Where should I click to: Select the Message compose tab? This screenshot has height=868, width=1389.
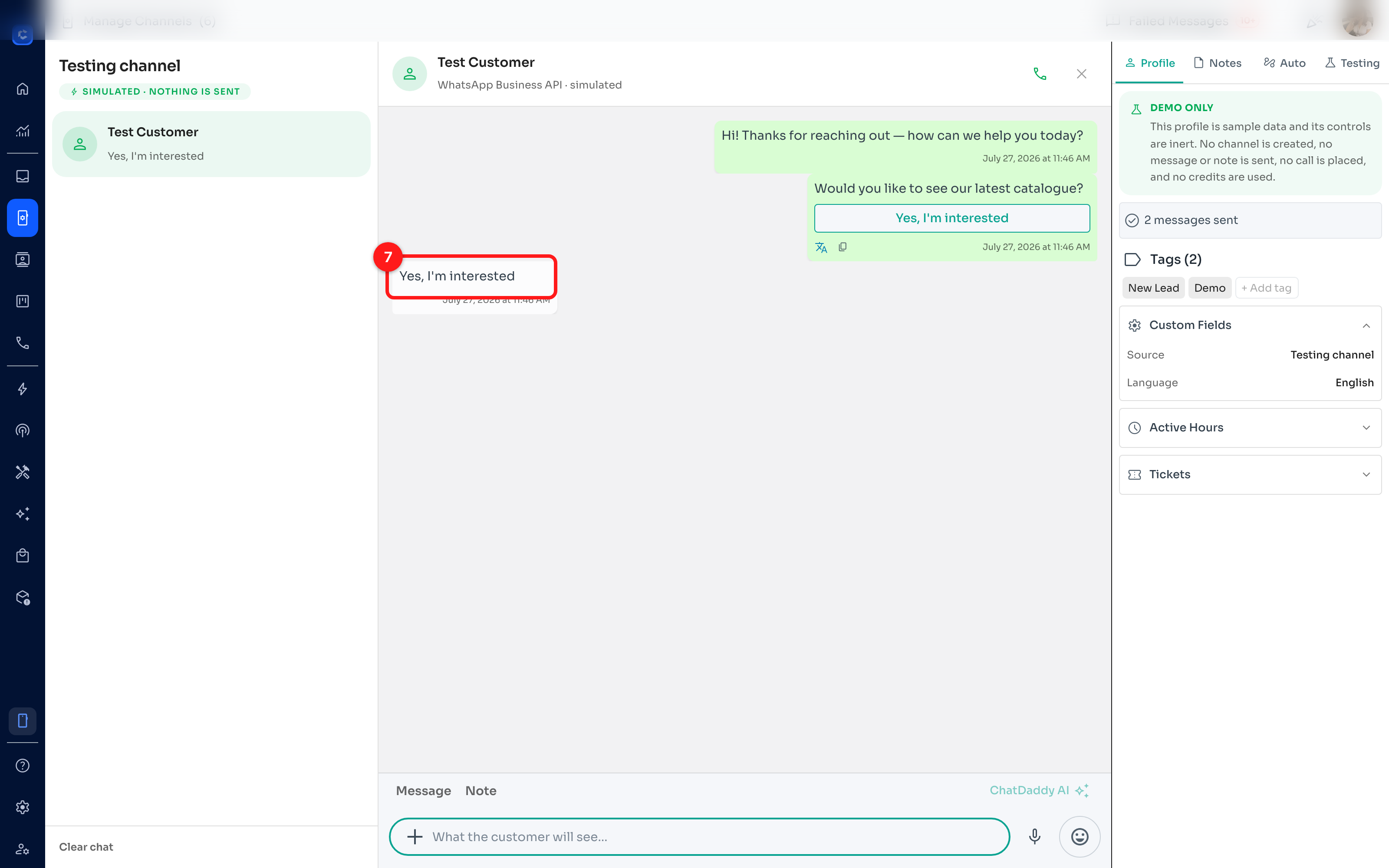pyautogui.click(x=424, y=790)
